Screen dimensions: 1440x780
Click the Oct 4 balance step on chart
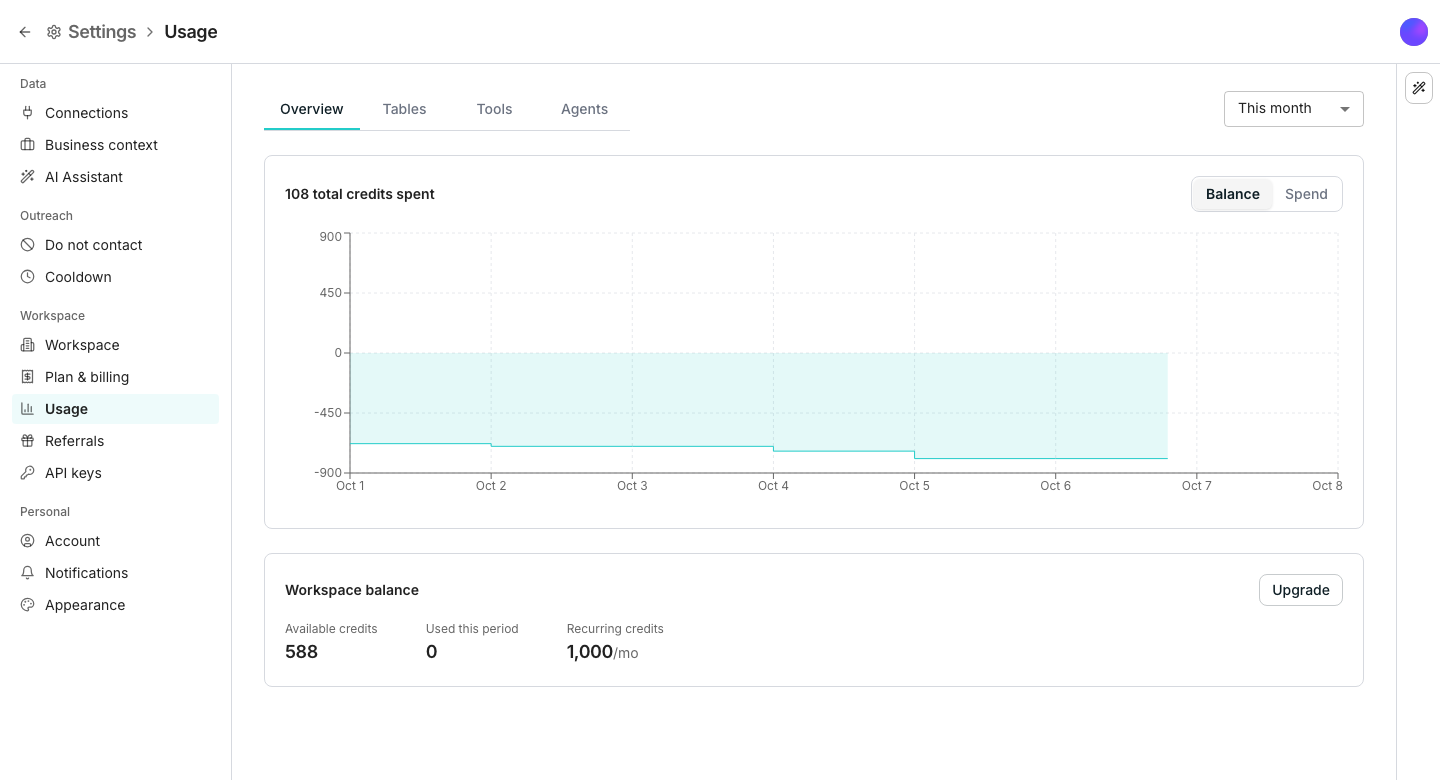(774, 449)
